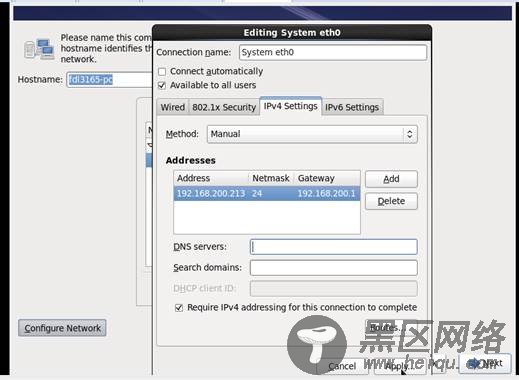Focus the Search domains field
The image size is (519, 380).
tap(334, 268)
